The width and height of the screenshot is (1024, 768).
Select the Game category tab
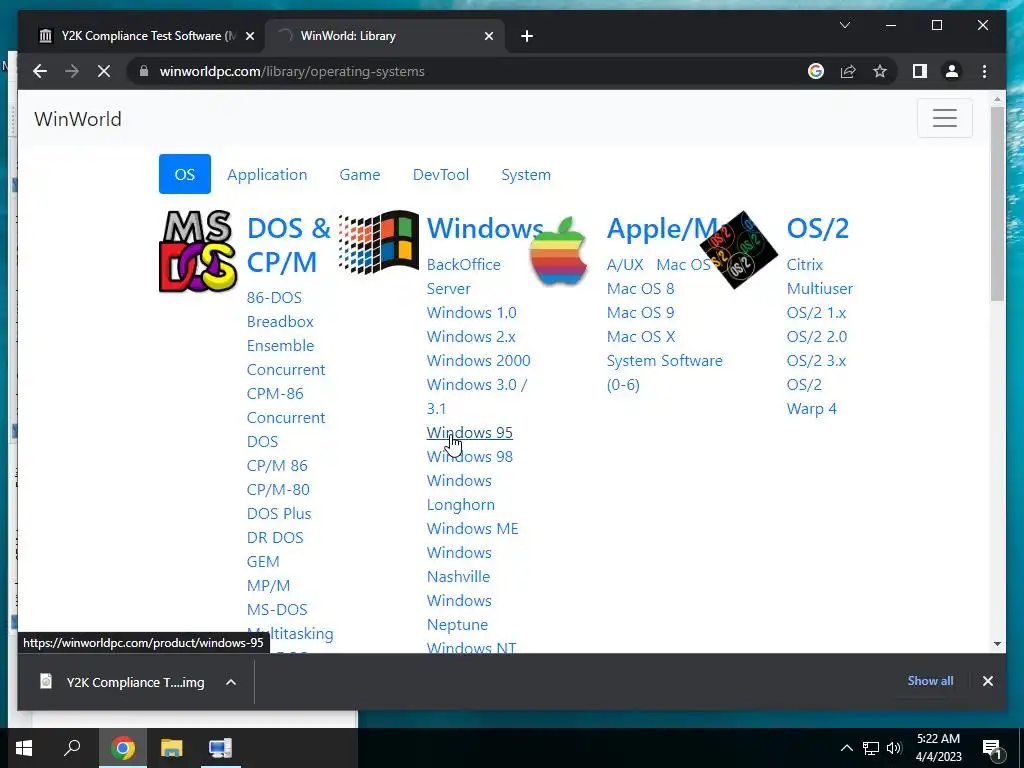coord(360,174)
